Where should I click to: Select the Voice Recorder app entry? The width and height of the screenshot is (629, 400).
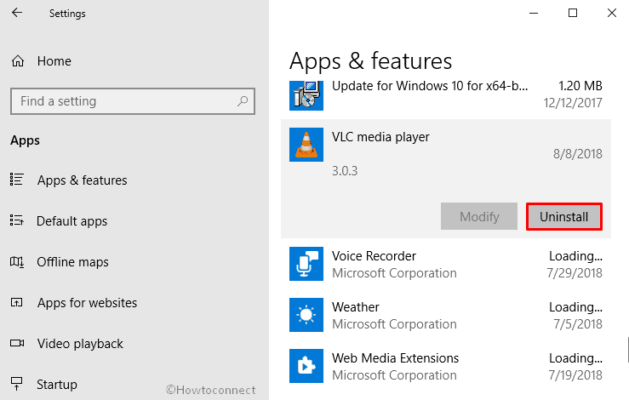pyautogui.click(x=446, y=264)
